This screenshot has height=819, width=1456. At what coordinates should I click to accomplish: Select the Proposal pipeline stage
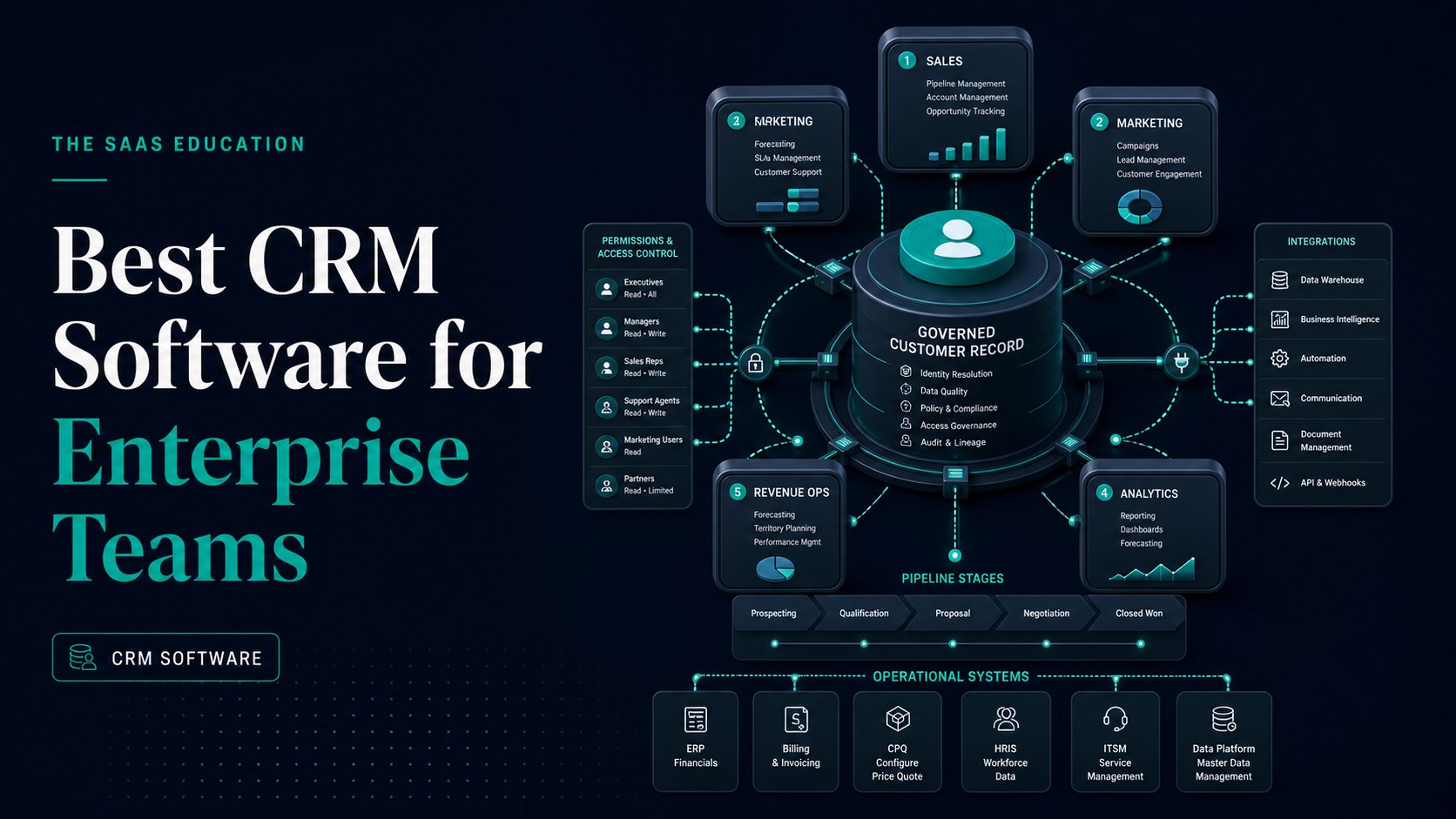953,614
